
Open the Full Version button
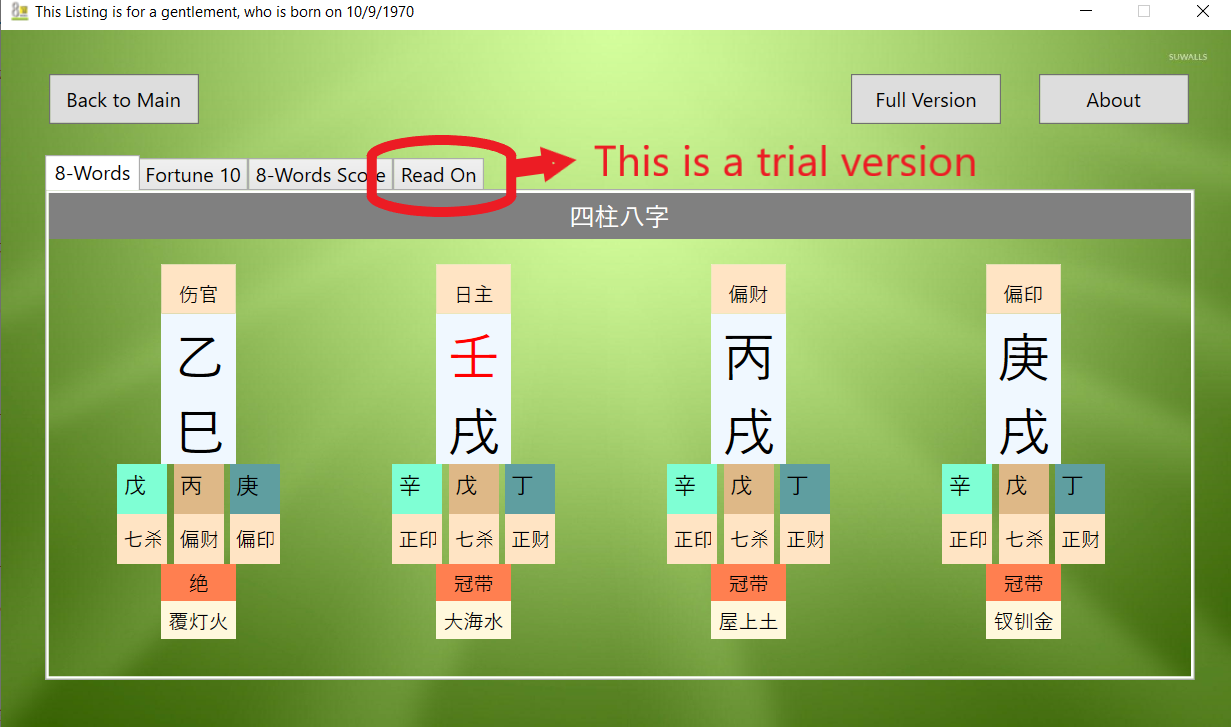pyautogui.click(x=925, y=99)
